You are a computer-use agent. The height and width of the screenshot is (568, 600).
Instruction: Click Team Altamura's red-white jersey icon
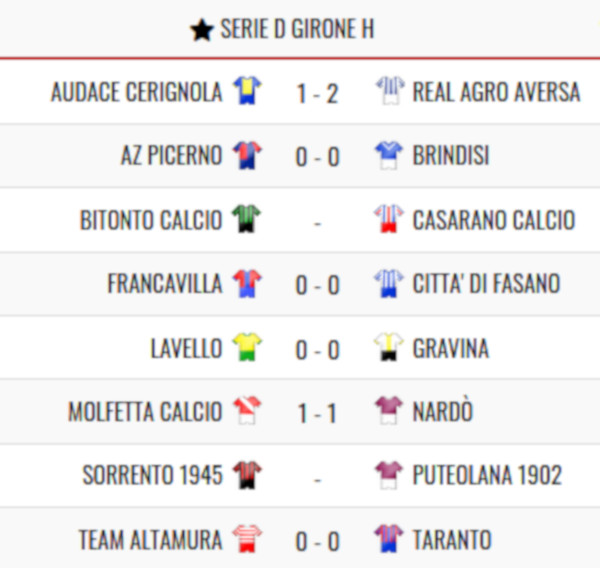tap(247, 539)
